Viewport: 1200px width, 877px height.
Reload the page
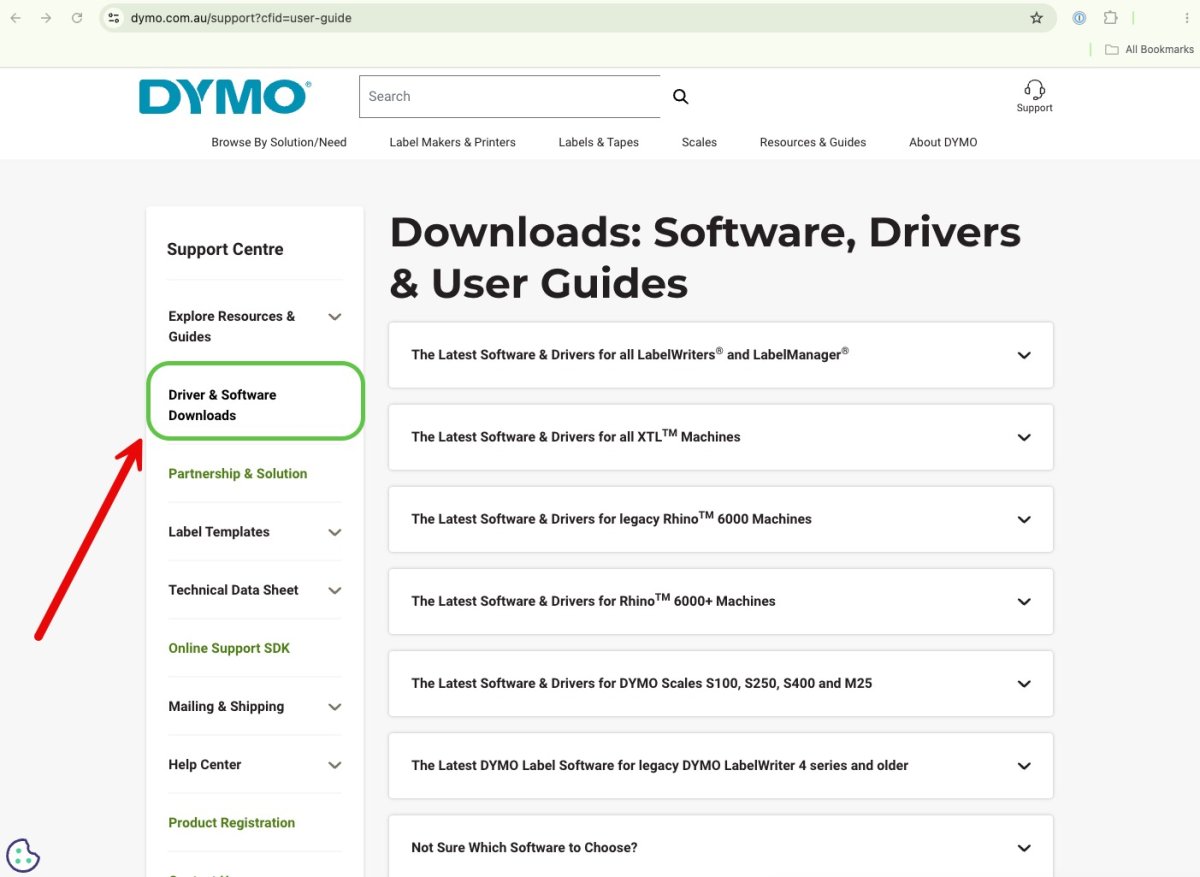click(x=77, y=18)
